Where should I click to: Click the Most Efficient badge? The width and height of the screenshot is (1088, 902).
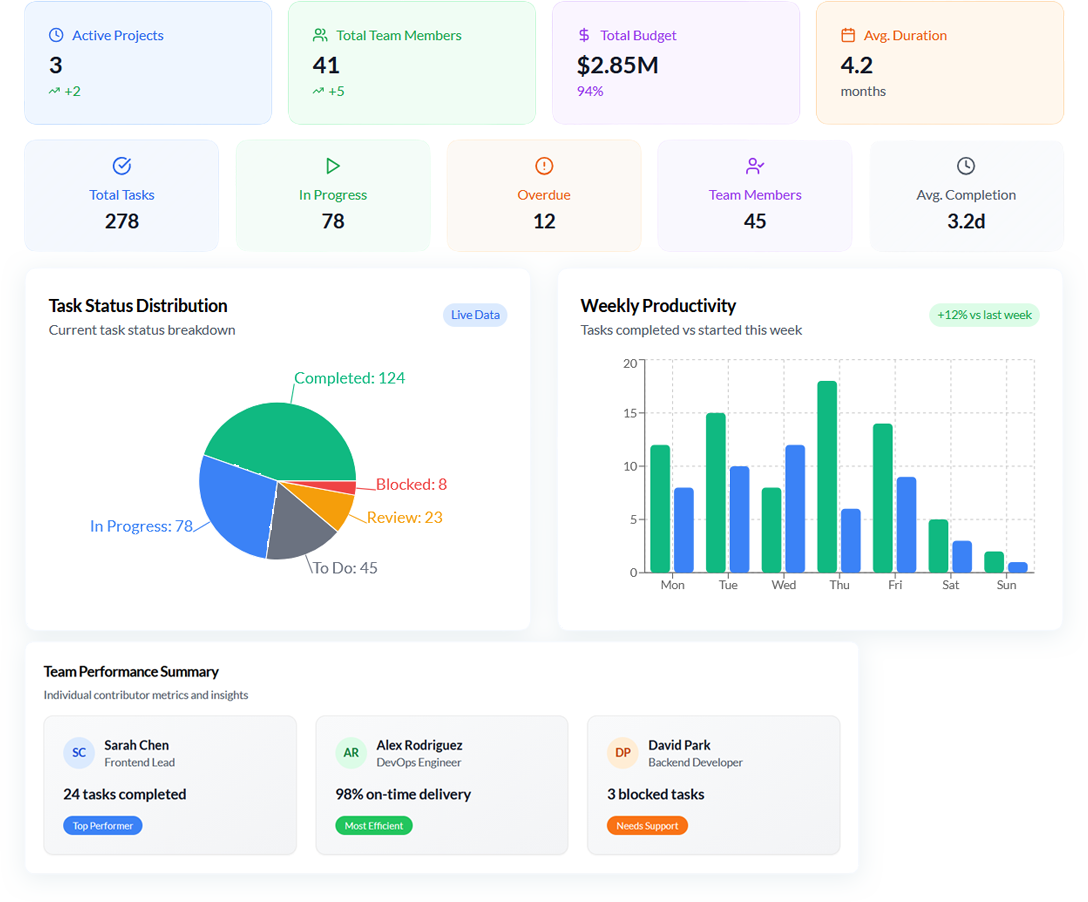(x=374, y=826)
